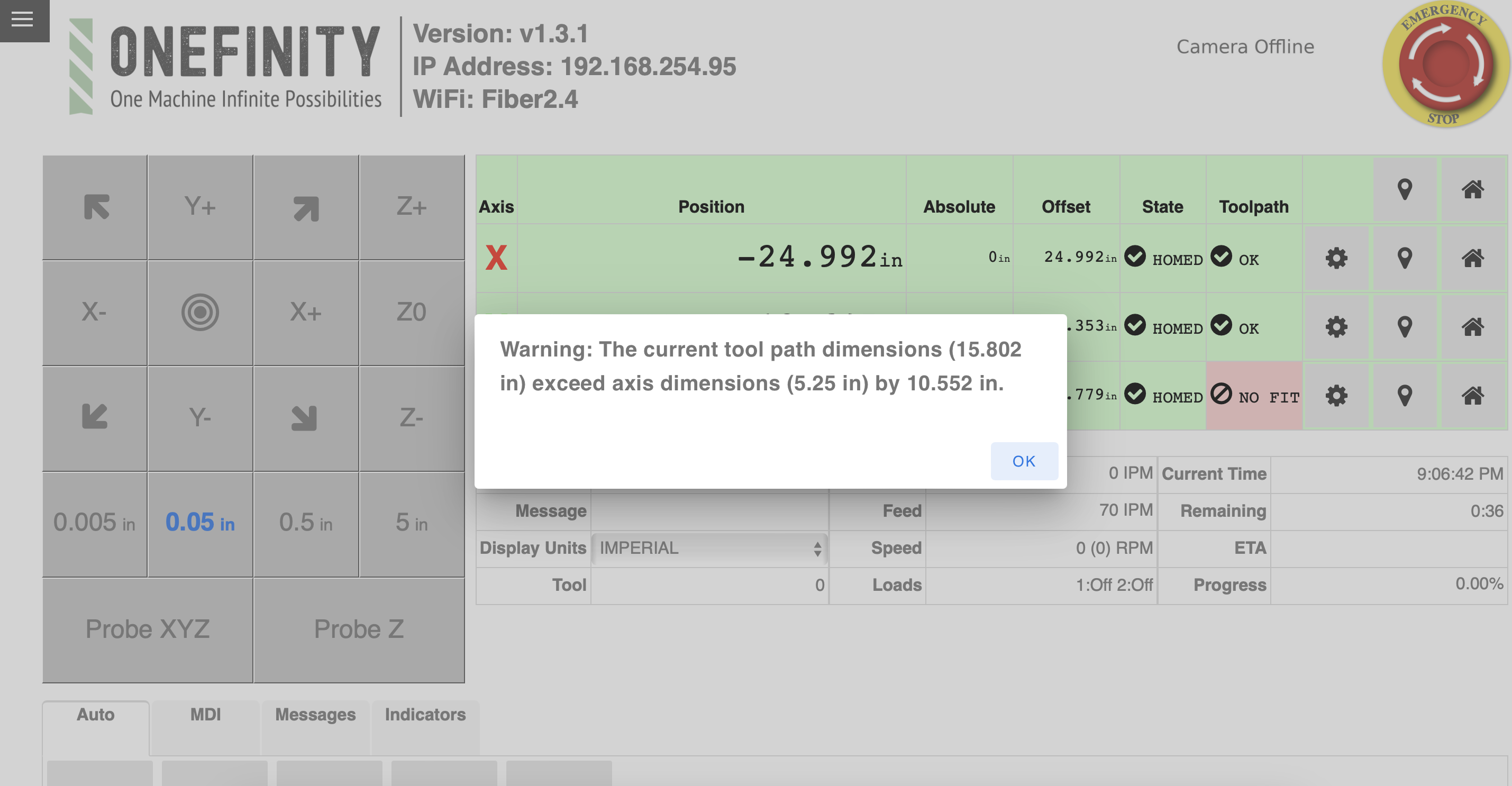Jog diagonally with the up-left arrow
Screen dimensions: 1512x786
point(95,207)
